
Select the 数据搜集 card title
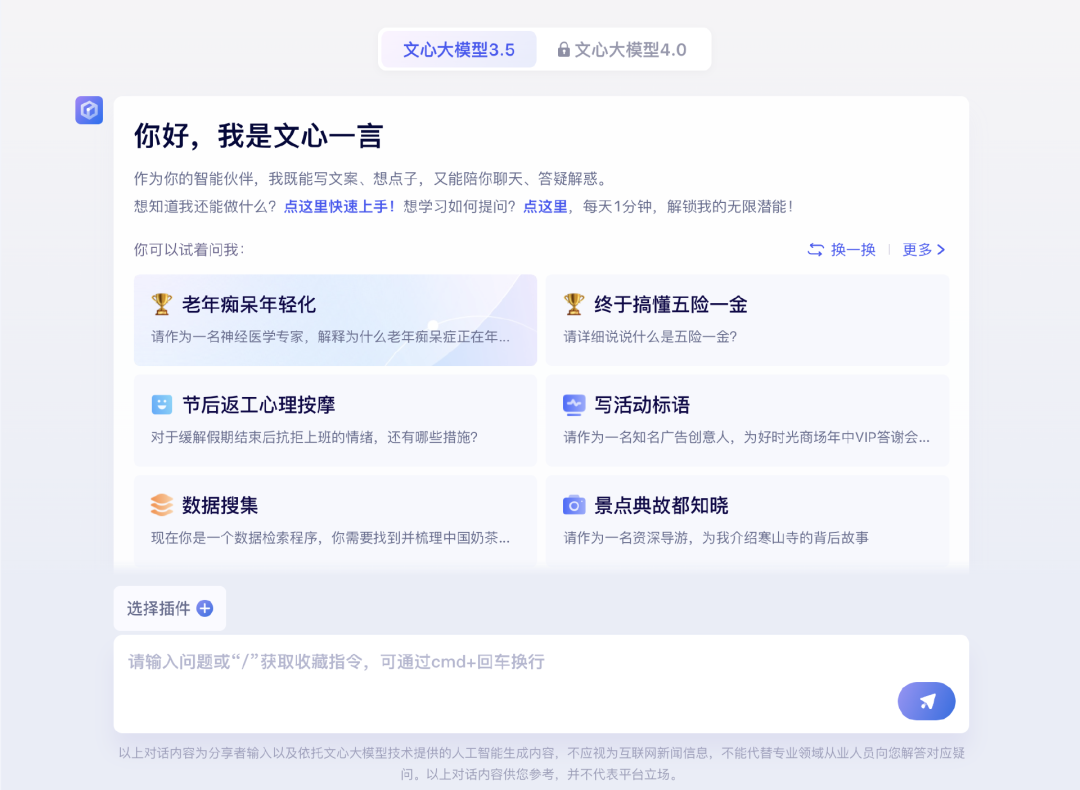pos(220,506)
